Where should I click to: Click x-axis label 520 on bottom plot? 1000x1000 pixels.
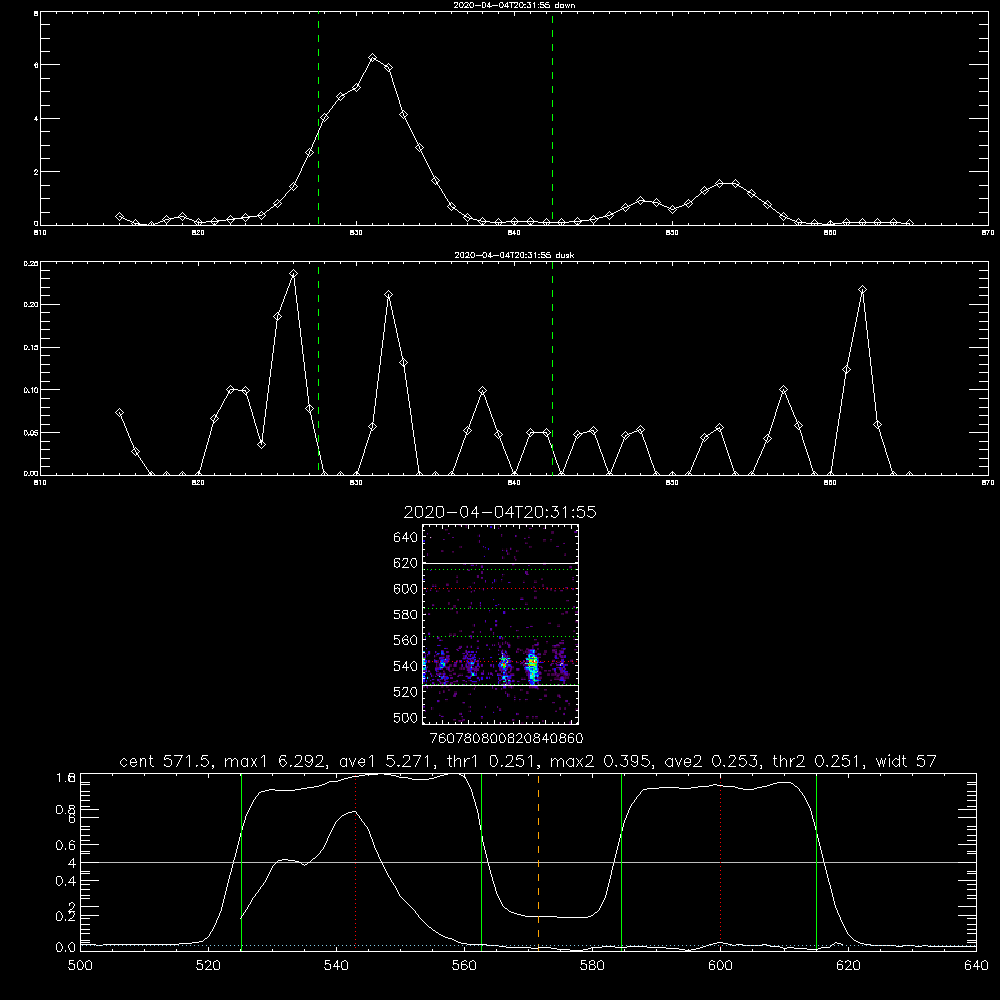pos(208,966)
